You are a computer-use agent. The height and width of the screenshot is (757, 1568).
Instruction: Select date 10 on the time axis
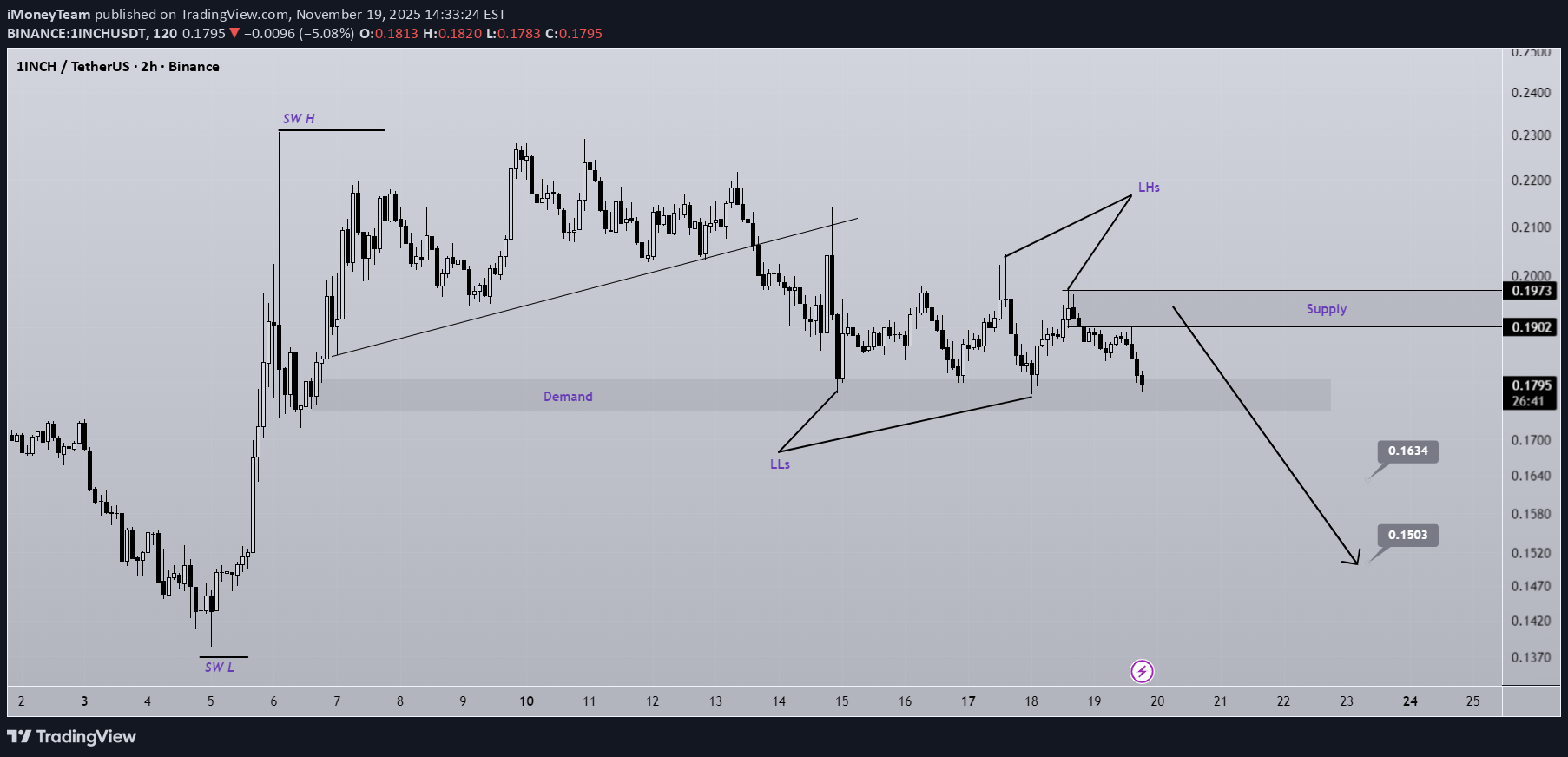click(526, 701)
